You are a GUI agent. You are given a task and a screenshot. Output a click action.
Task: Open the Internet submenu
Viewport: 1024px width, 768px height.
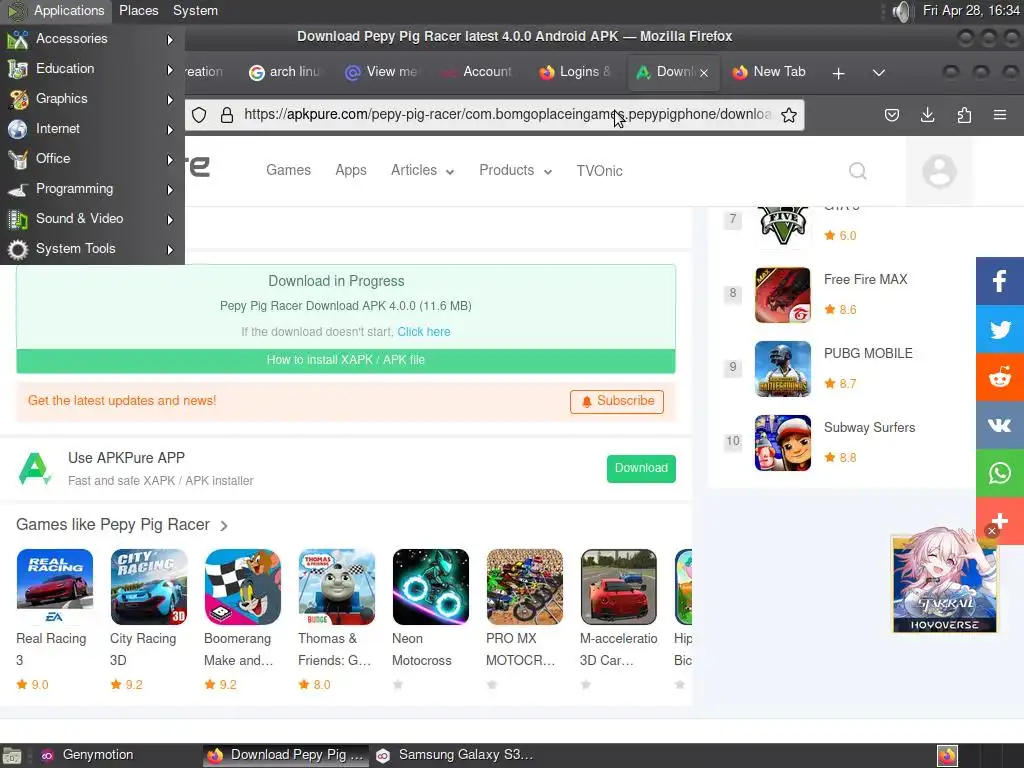[92, 129]
